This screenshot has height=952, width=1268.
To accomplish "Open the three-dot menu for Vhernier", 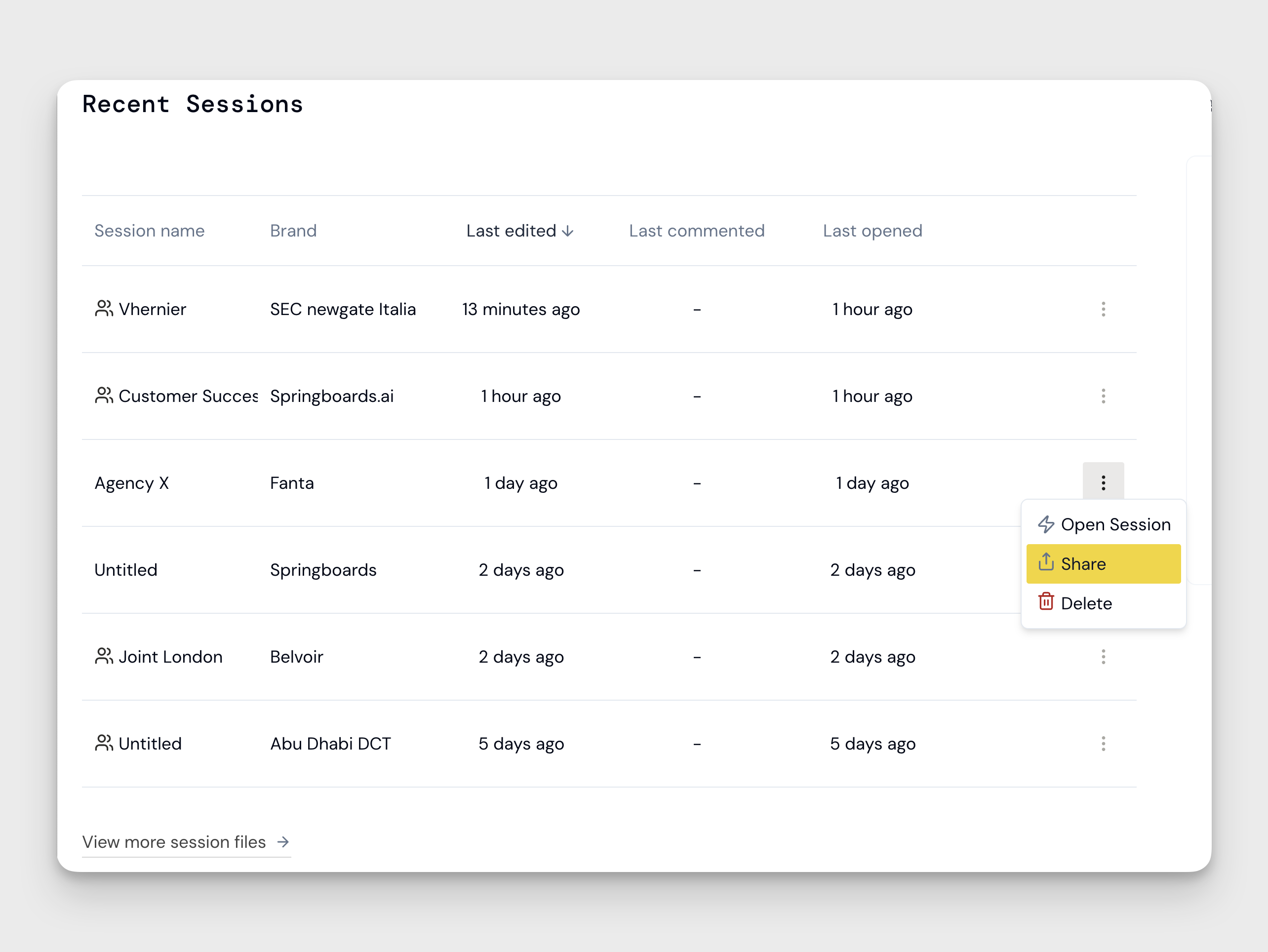I will tap(1103, 310).
